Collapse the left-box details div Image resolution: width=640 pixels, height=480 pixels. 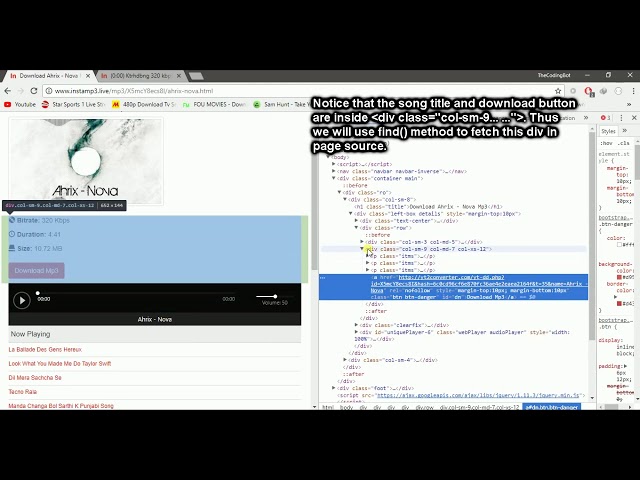(351, 213)
